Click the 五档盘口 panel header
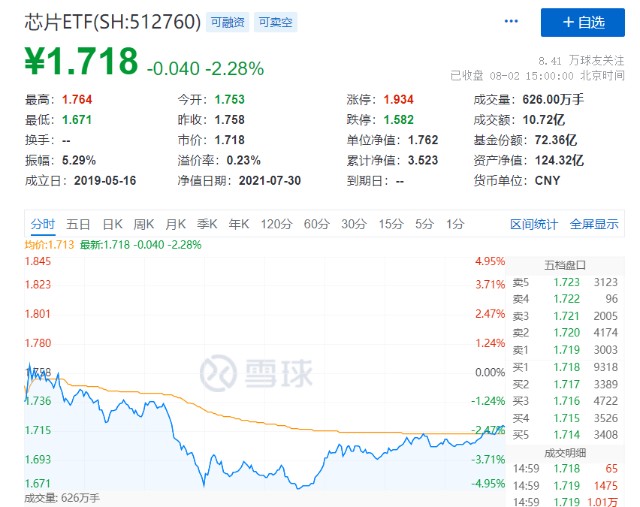 tap(565, 266)
